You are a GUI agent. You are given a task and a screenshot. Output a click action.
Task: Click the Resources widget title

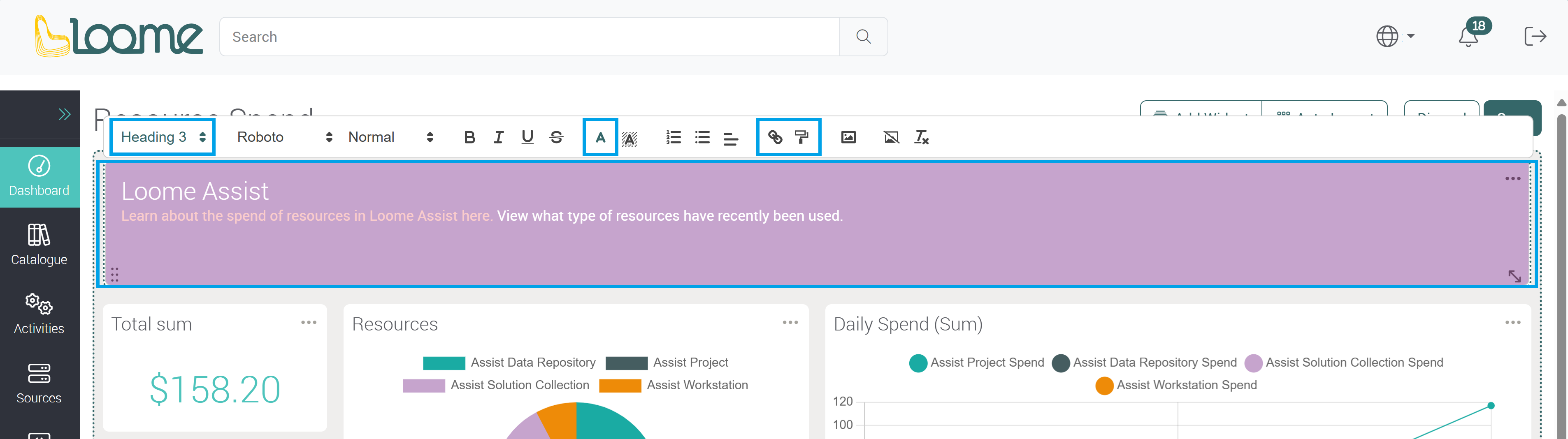[395, 324]
